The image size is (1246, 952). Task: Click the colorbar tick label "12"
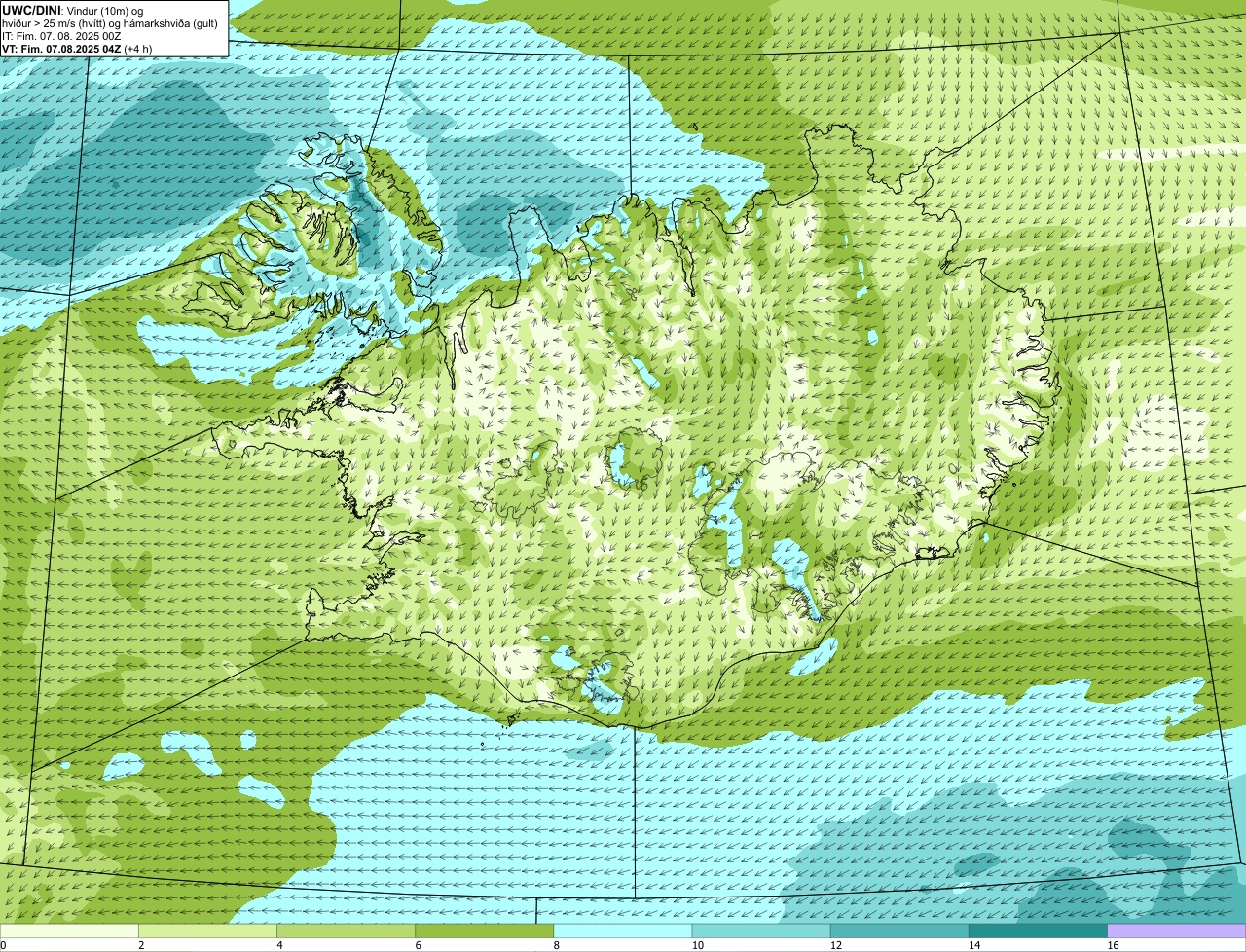coord(835,945)
